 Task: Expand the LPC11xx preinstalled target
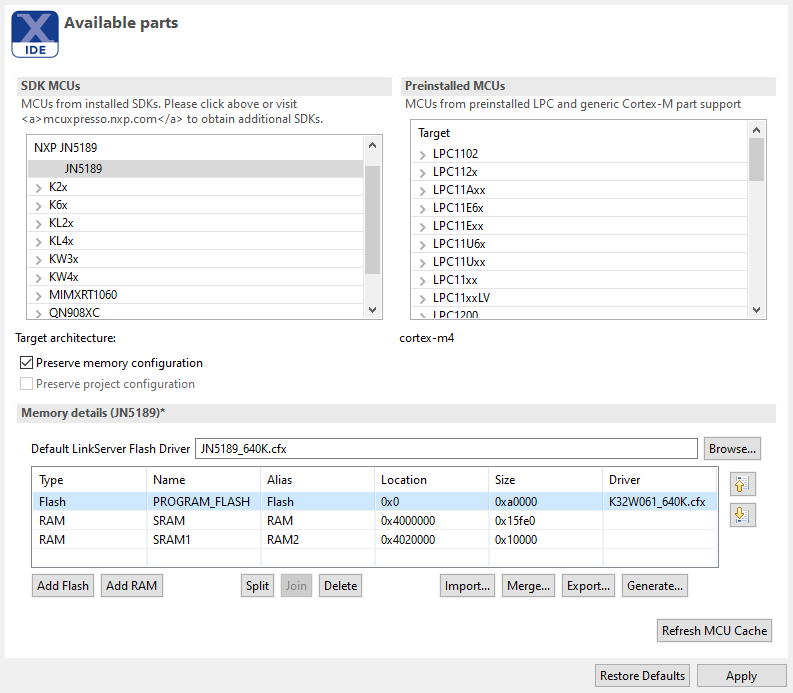[423, 281]
